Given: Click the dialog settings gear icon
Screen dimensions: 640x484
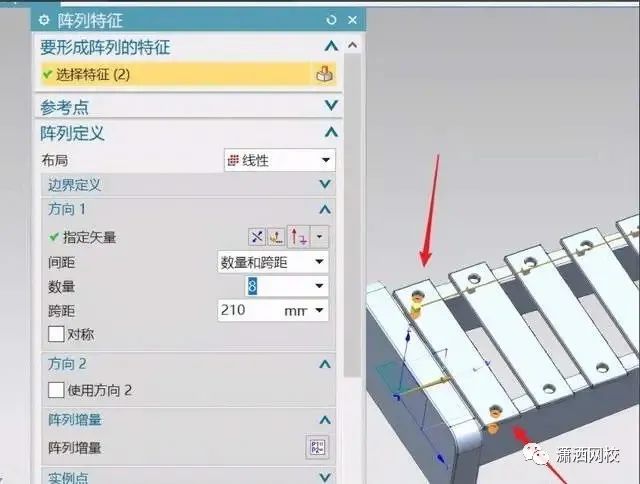Looking at the screenshot, I should click(44, 20).
